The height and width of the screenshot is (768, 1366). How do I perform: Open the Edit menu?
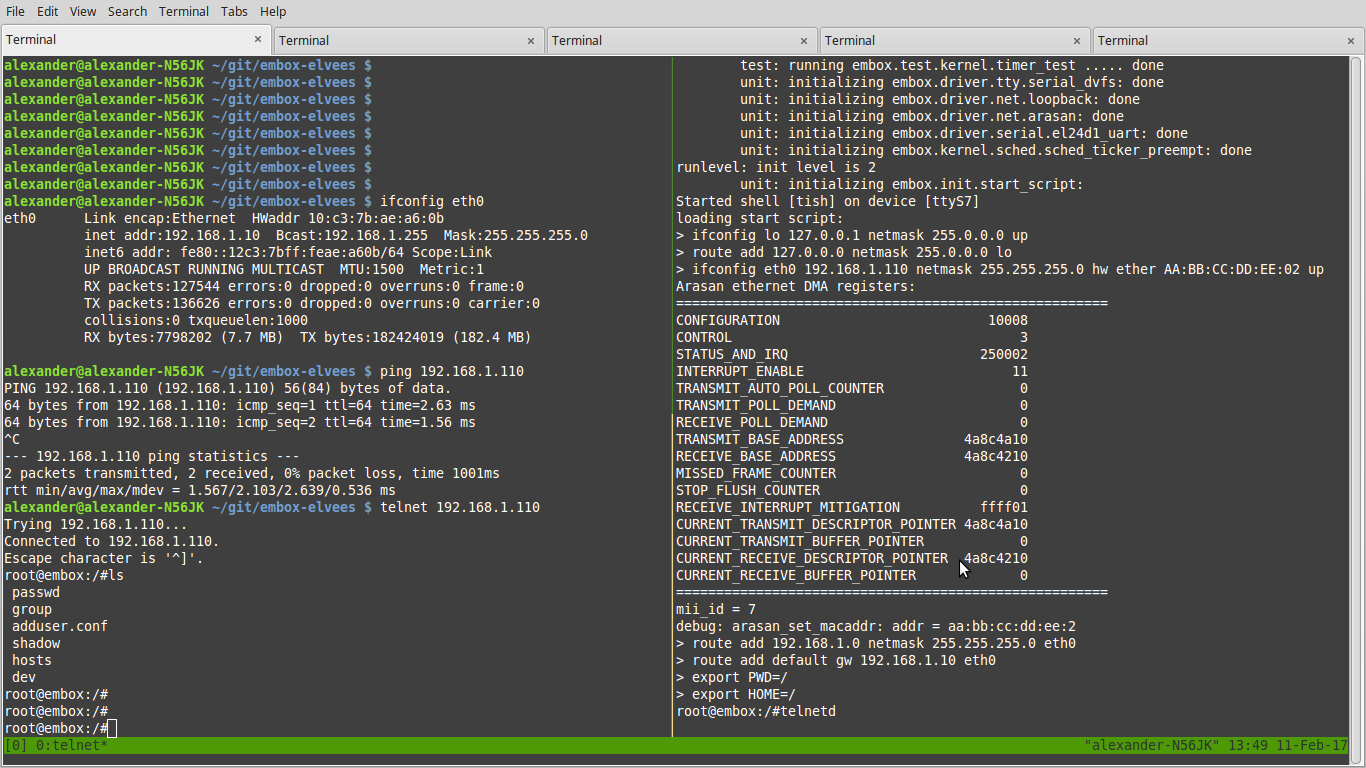(x=47, y=11)
